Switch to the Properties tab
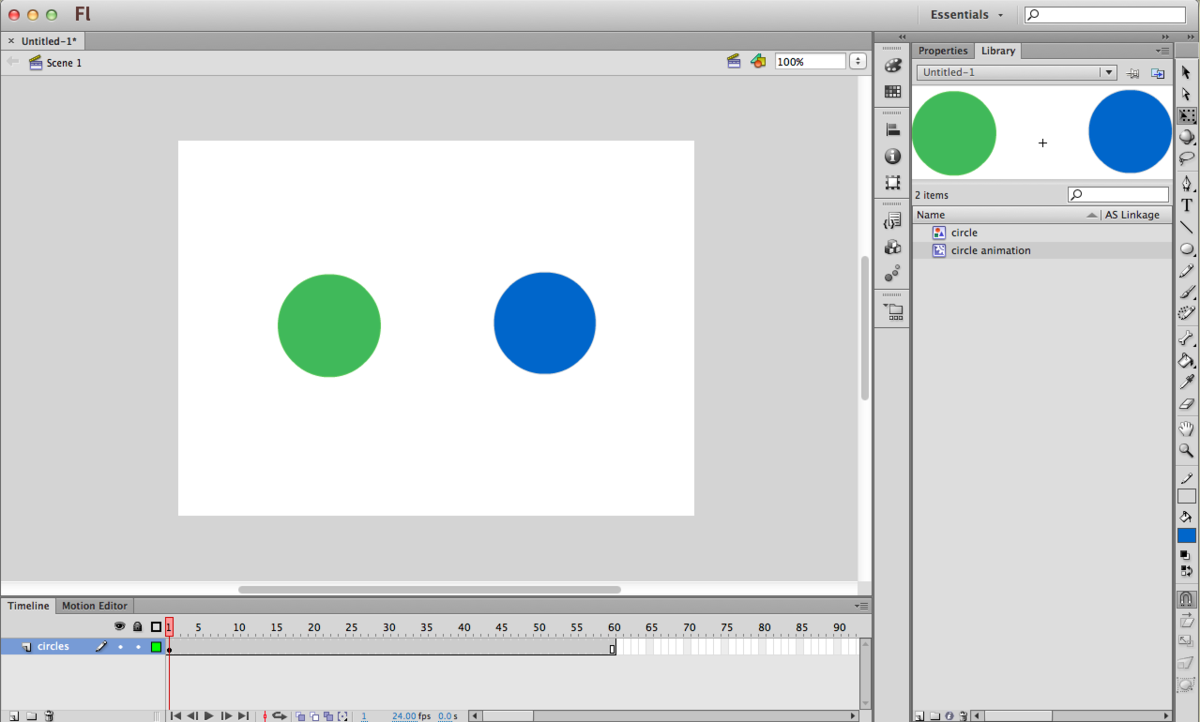The height and width of the screenshot is (722, 1200). tap(942, 51)
